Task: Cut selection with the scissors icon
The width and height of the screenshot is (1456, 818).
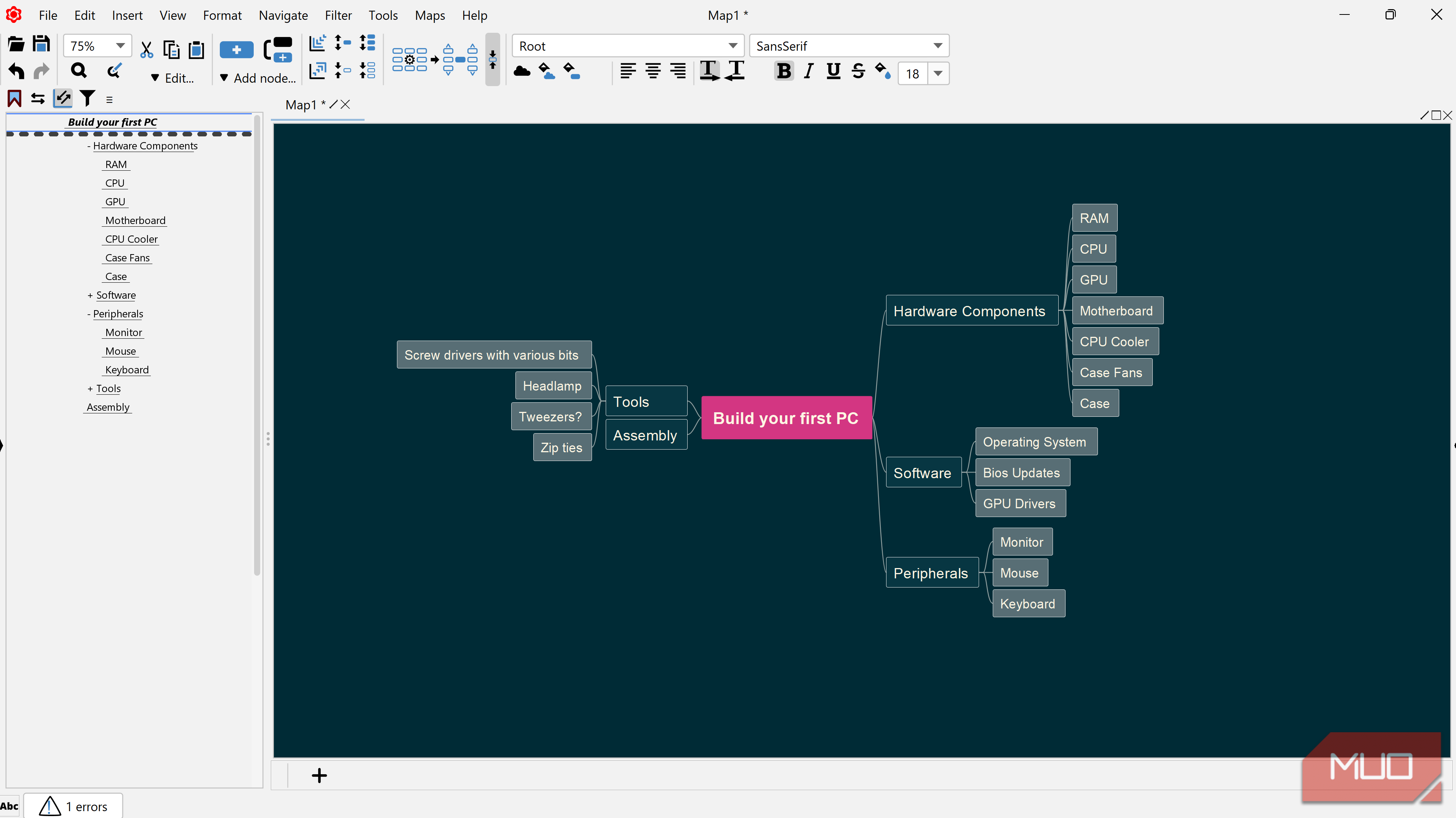Action: pos(146,50)
